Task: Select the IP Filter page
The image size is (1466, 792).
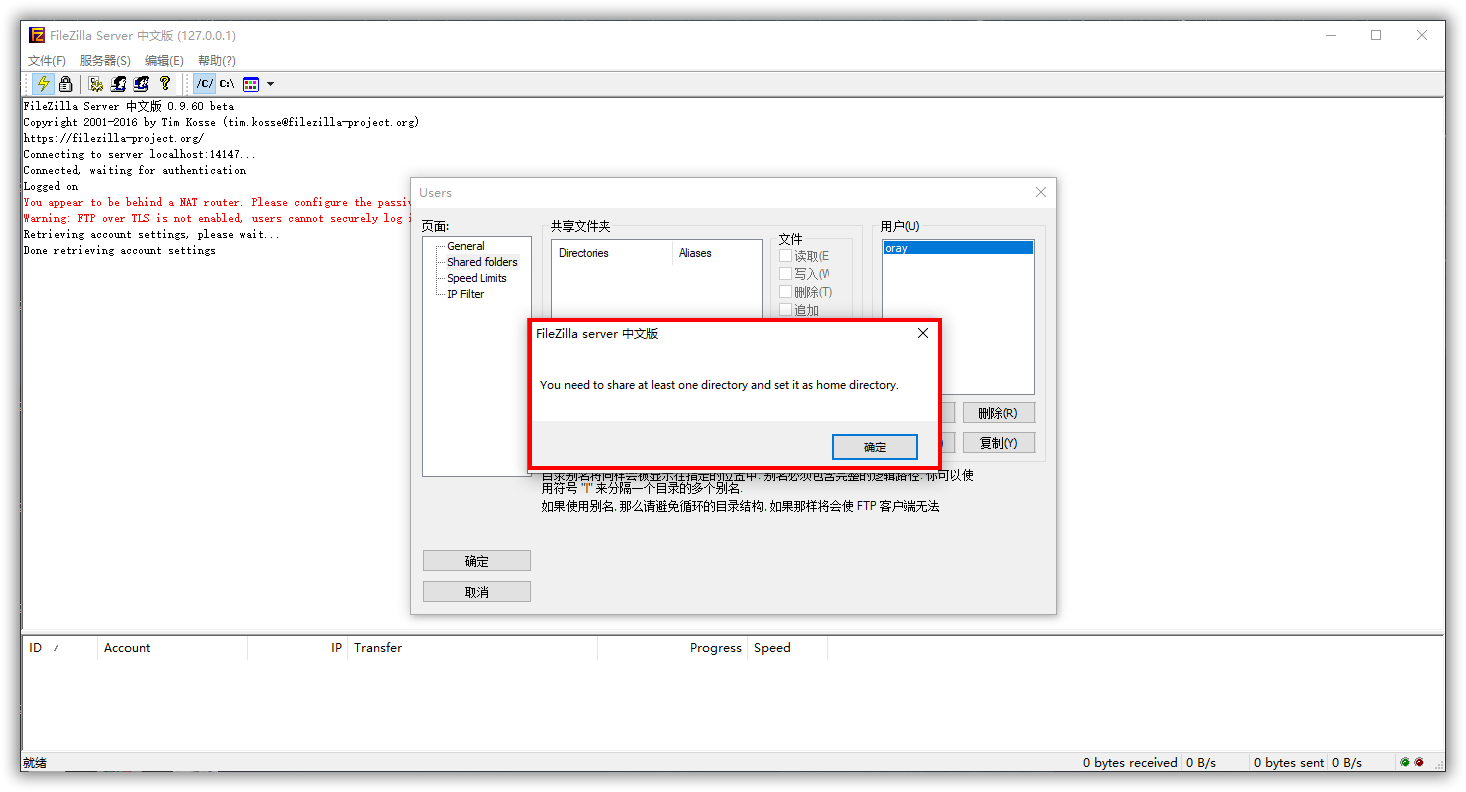Action: point(466,294)
